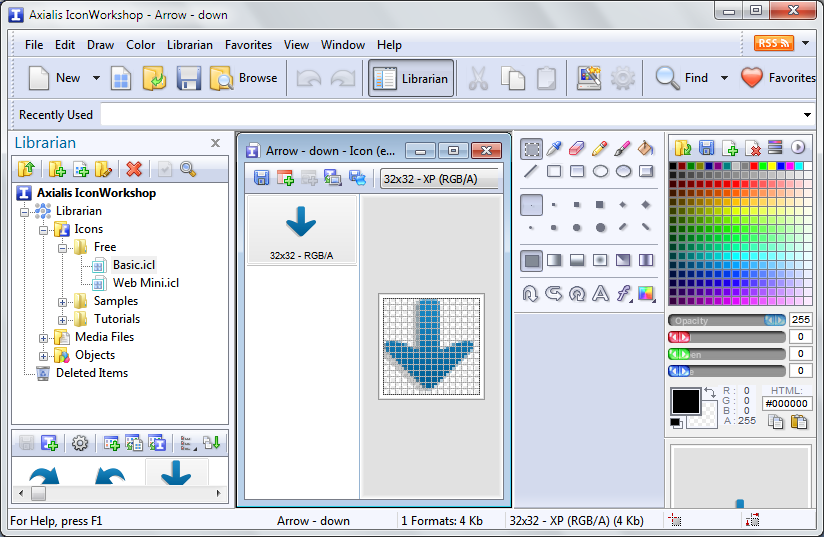Screen dimensions: 824x537
Task: Click the Undo arrow in toolbar
Action: pos(308,78)
